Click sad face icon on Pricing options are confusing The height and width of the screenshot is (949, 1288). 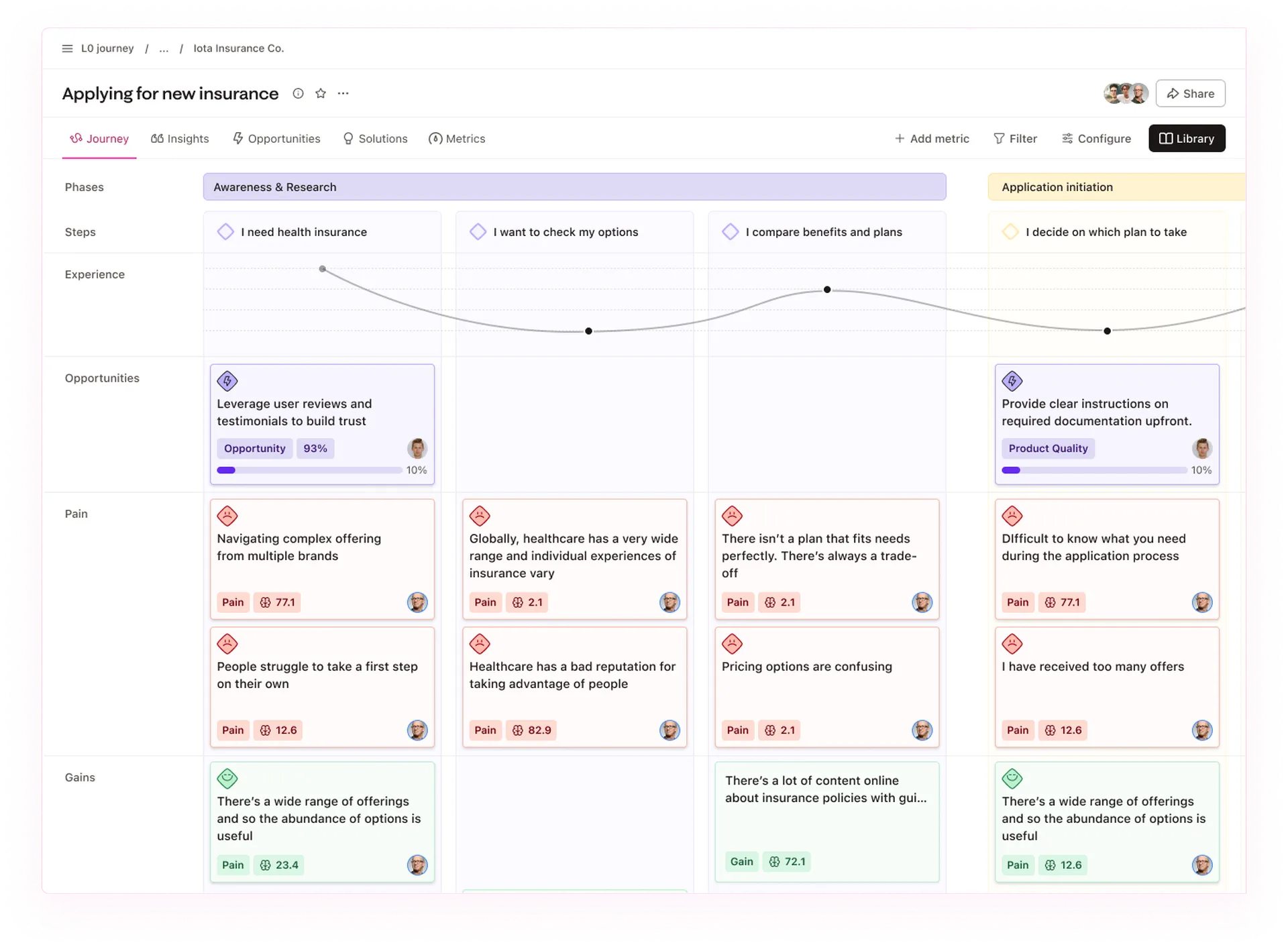pyautogui.click(x=732, y=644)
